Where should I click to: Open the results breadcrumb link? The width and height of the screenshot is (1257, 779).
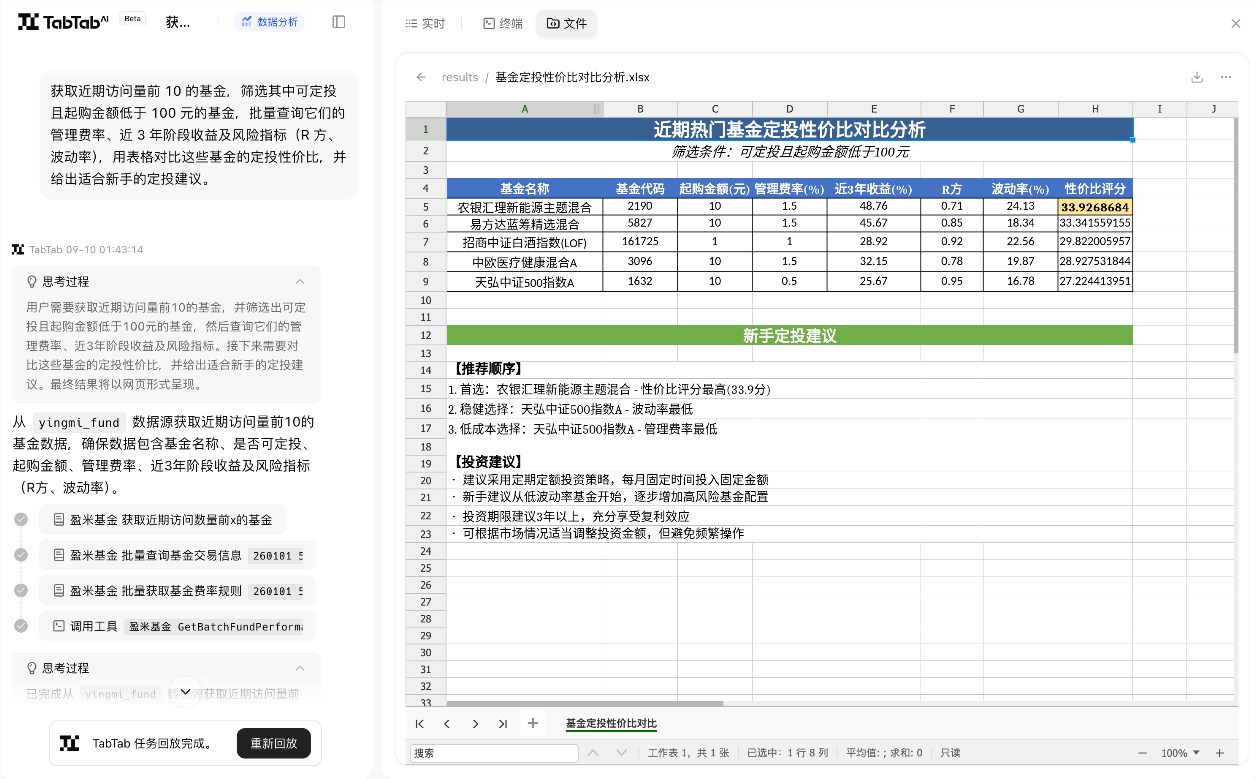click(460, 77)
